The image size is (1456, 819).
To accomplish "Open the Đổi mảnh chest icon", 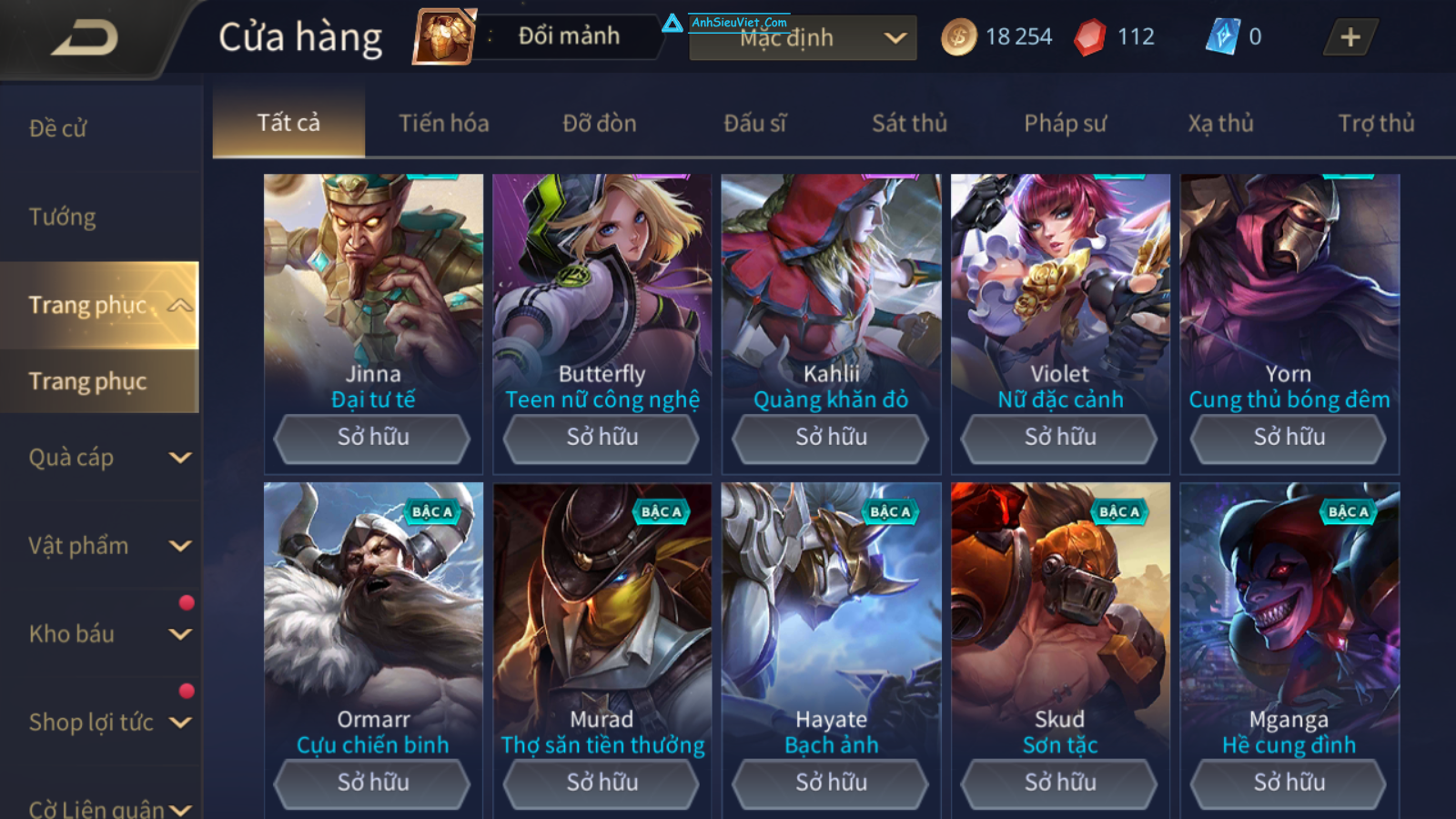I will 444,36.
